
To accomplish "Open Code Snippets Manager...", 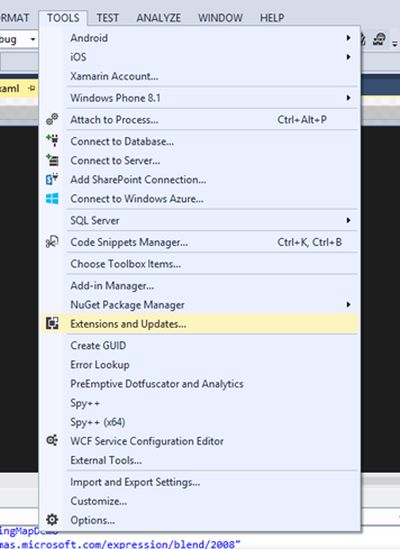I will tap(200, 242).
